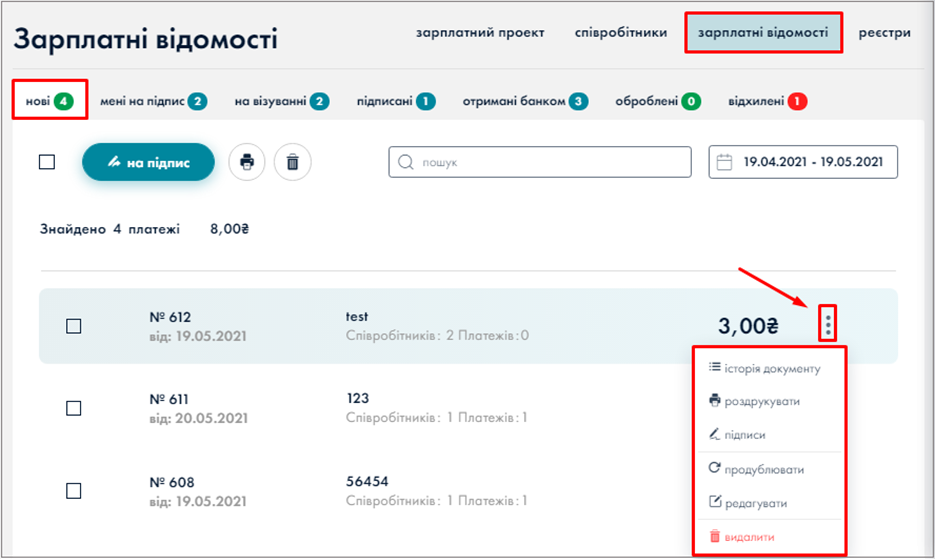Check the checkbox for payroll № 612
This screenshot has width=935, height=559.
[73, 326]
